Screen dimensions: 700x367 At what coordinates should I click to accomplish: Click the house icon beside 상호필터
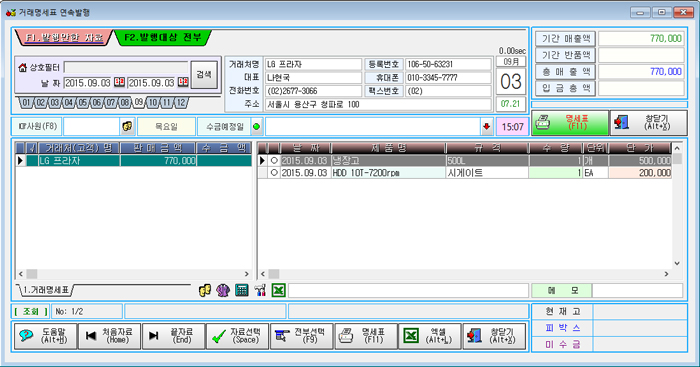point(22,67)
